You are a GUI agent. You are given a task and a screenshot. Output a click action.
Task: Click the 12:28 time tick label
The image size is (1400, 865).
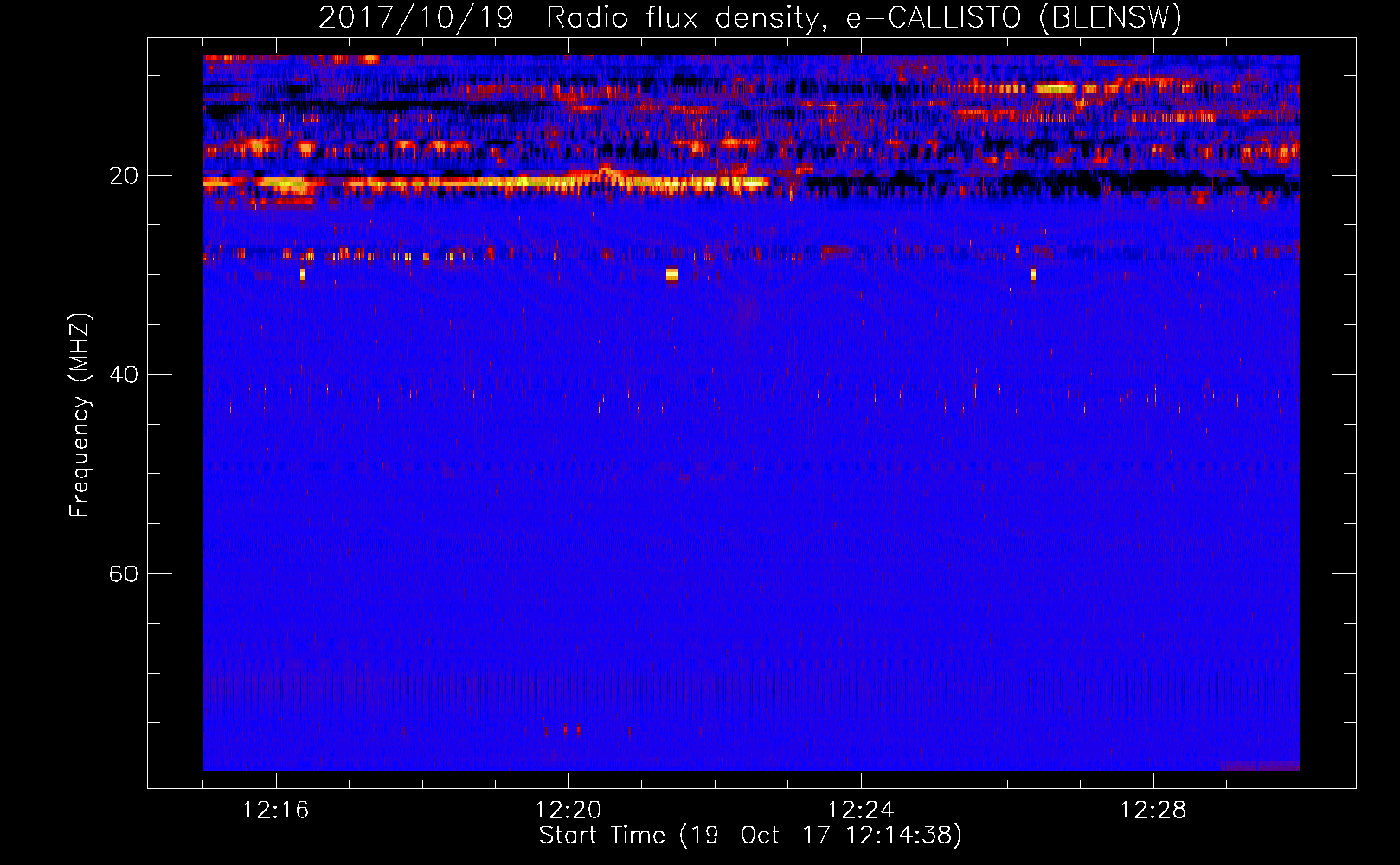[x=1153, y=811]
